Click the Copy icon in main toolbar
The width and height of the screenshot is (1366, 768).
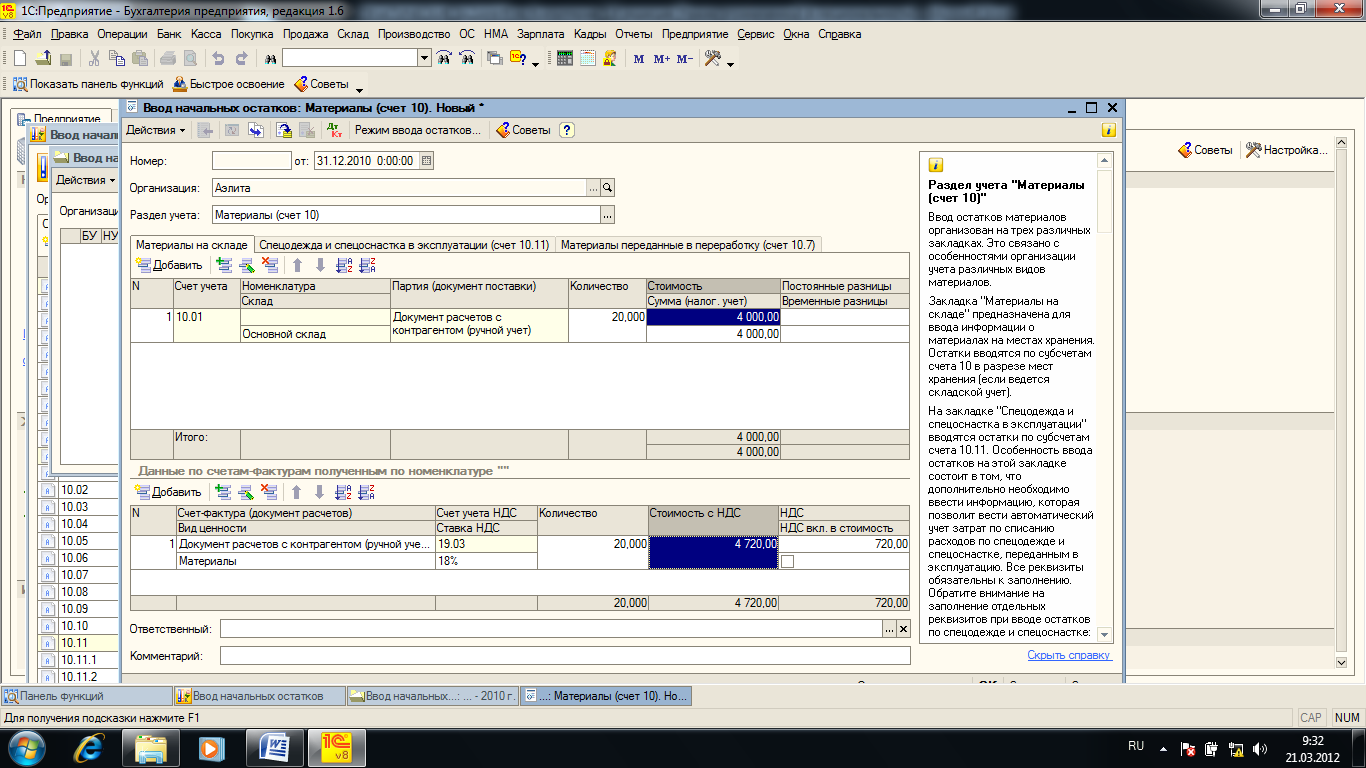coord(117,59)
